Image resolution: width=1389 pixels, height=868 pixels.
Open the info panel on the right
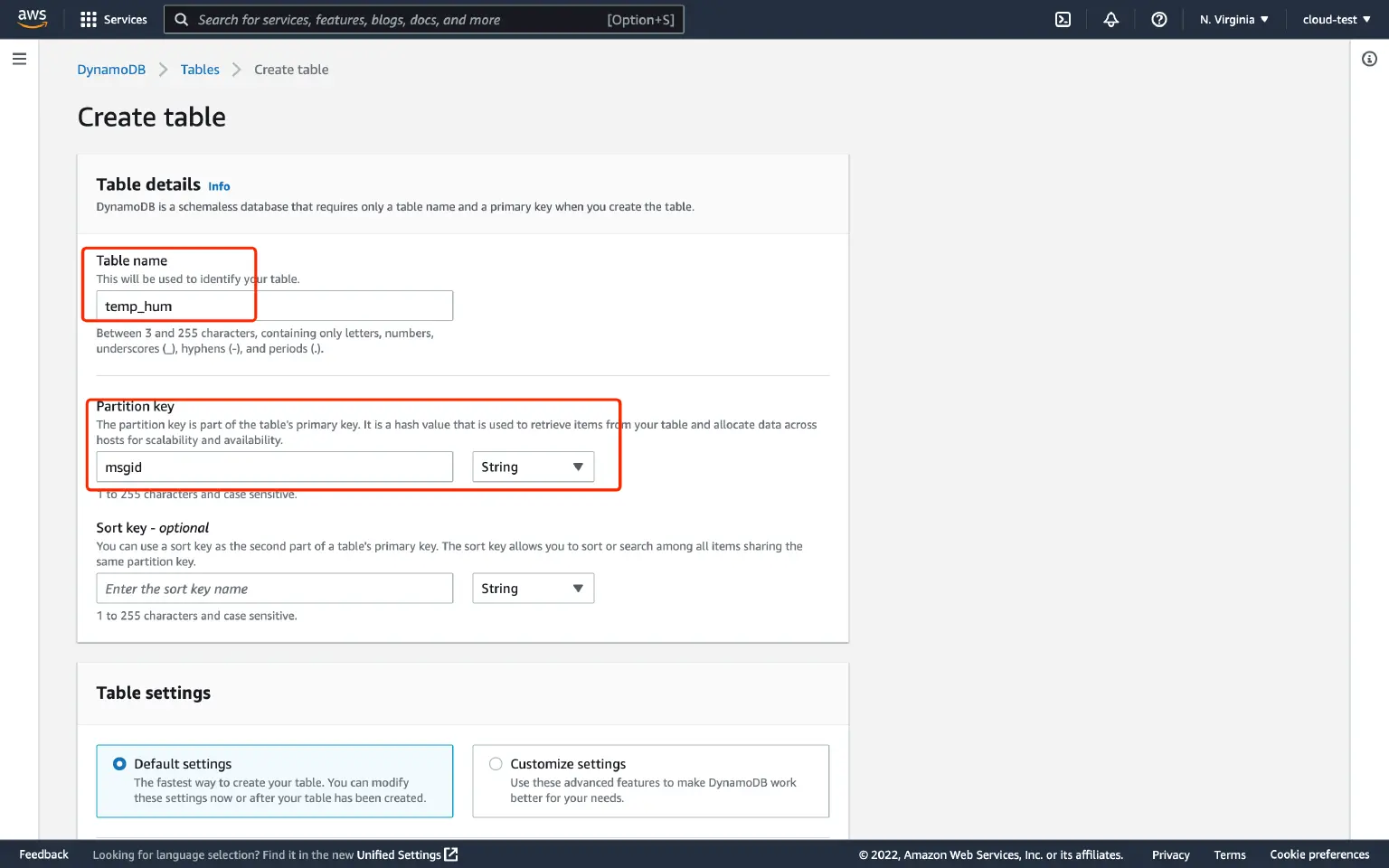click(x=1368, y=58)
